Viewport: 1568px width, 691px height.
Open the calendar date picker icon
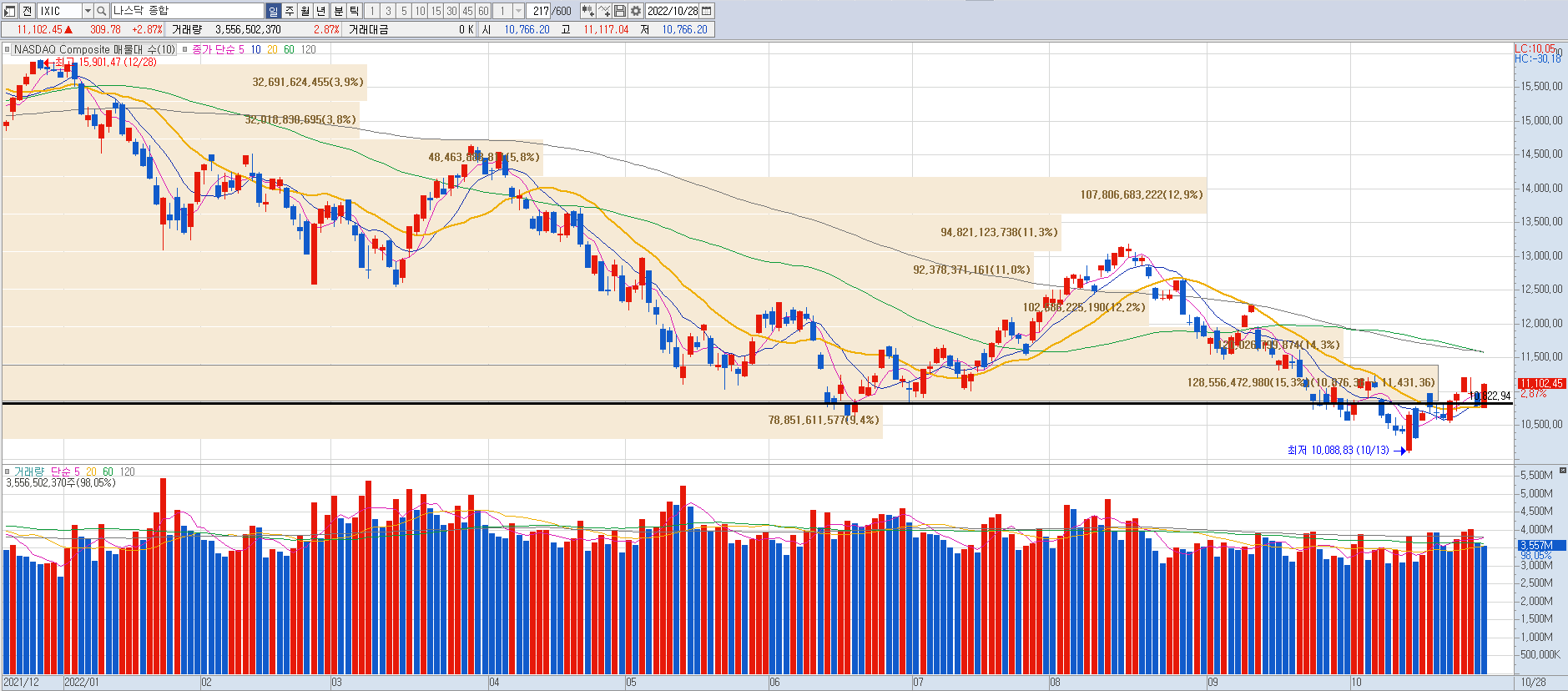click(707, 11)
